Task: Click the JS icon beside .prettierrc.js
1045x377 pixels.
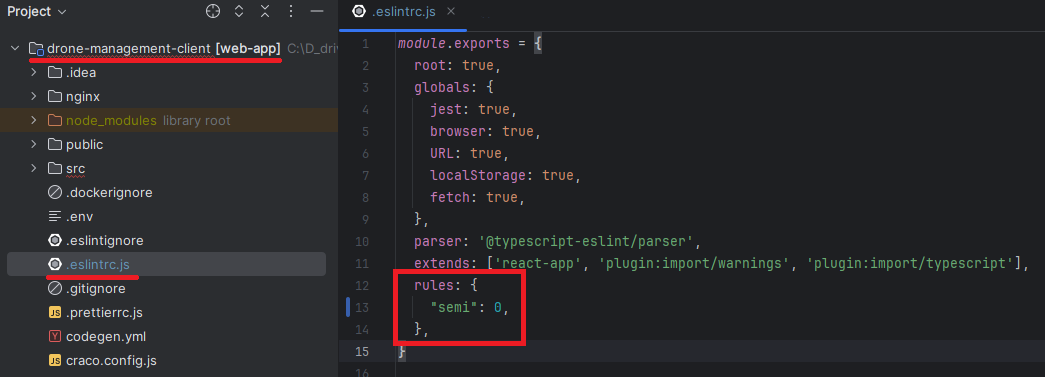Action: (x=55, y=312)
